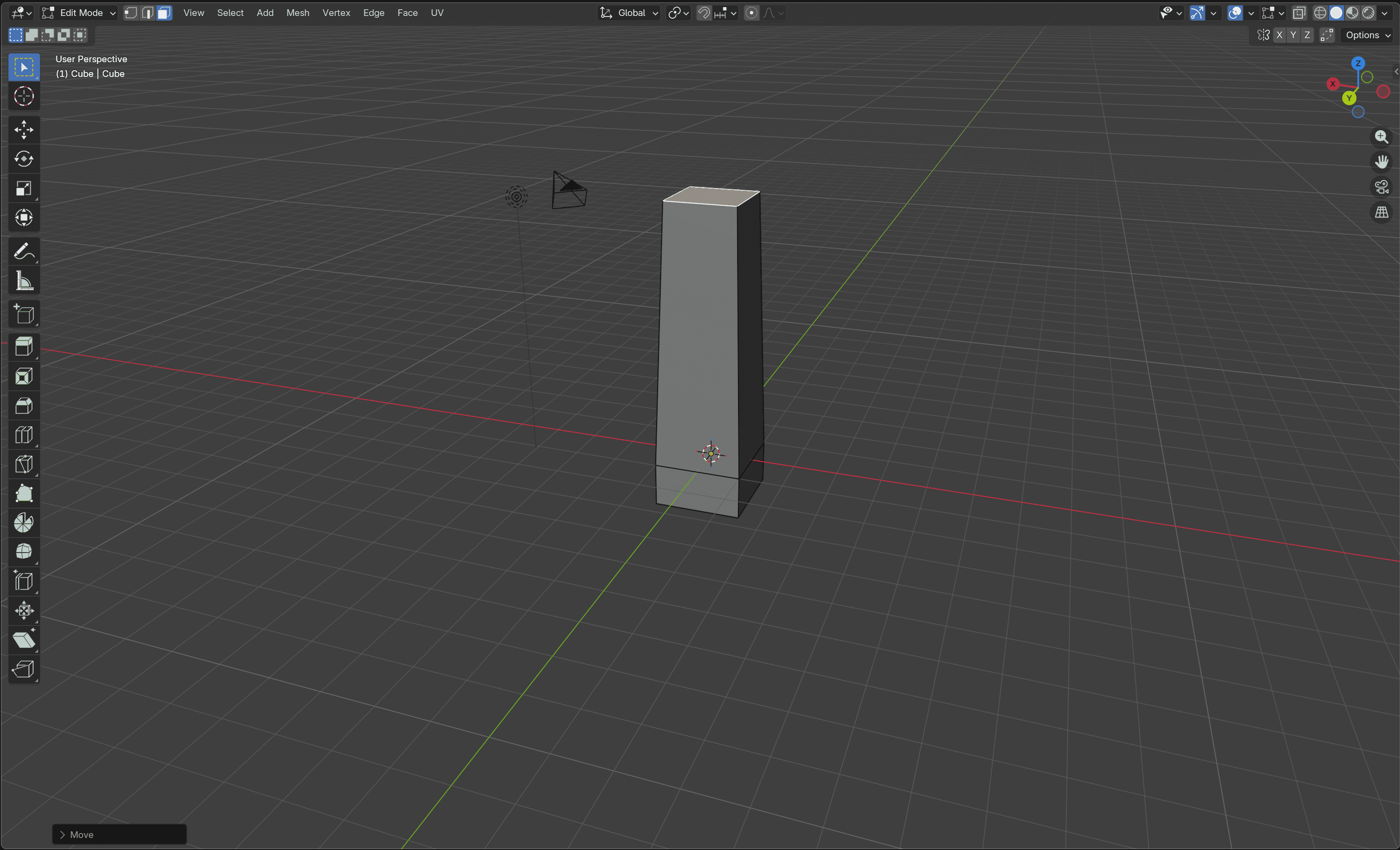Choose the Loop Cut tool
The image size is (1400, 850).
[x=23, y=435]
